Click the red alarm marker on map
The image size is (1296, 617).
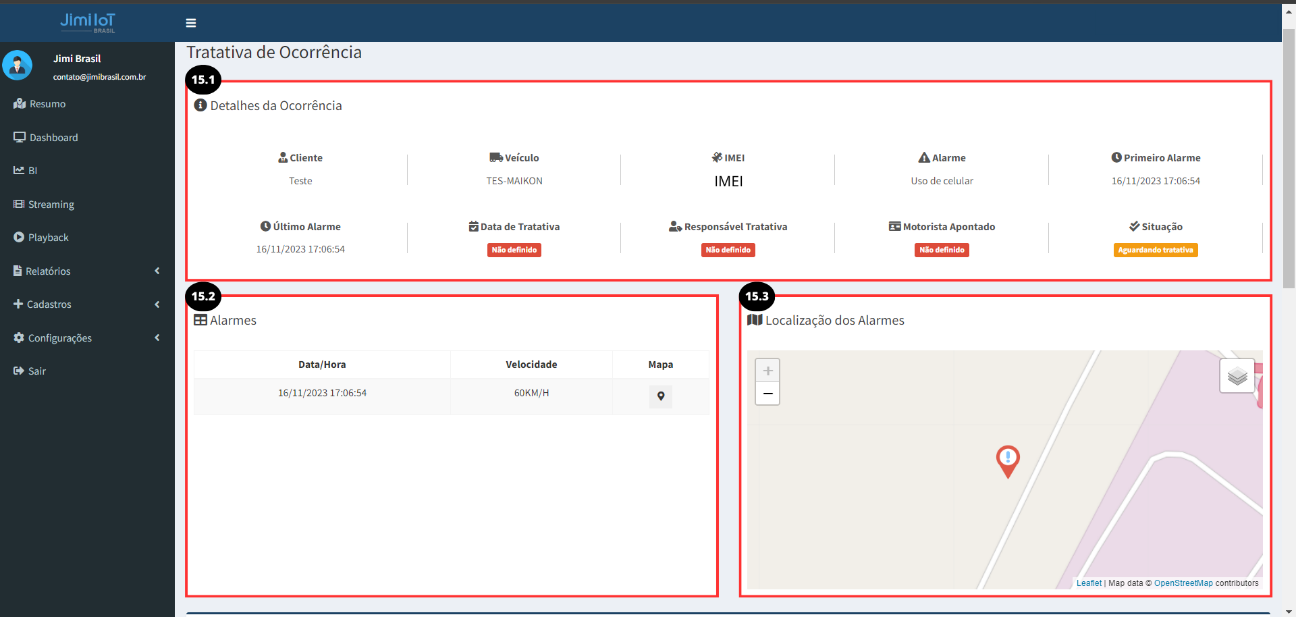click(1008, 461)
